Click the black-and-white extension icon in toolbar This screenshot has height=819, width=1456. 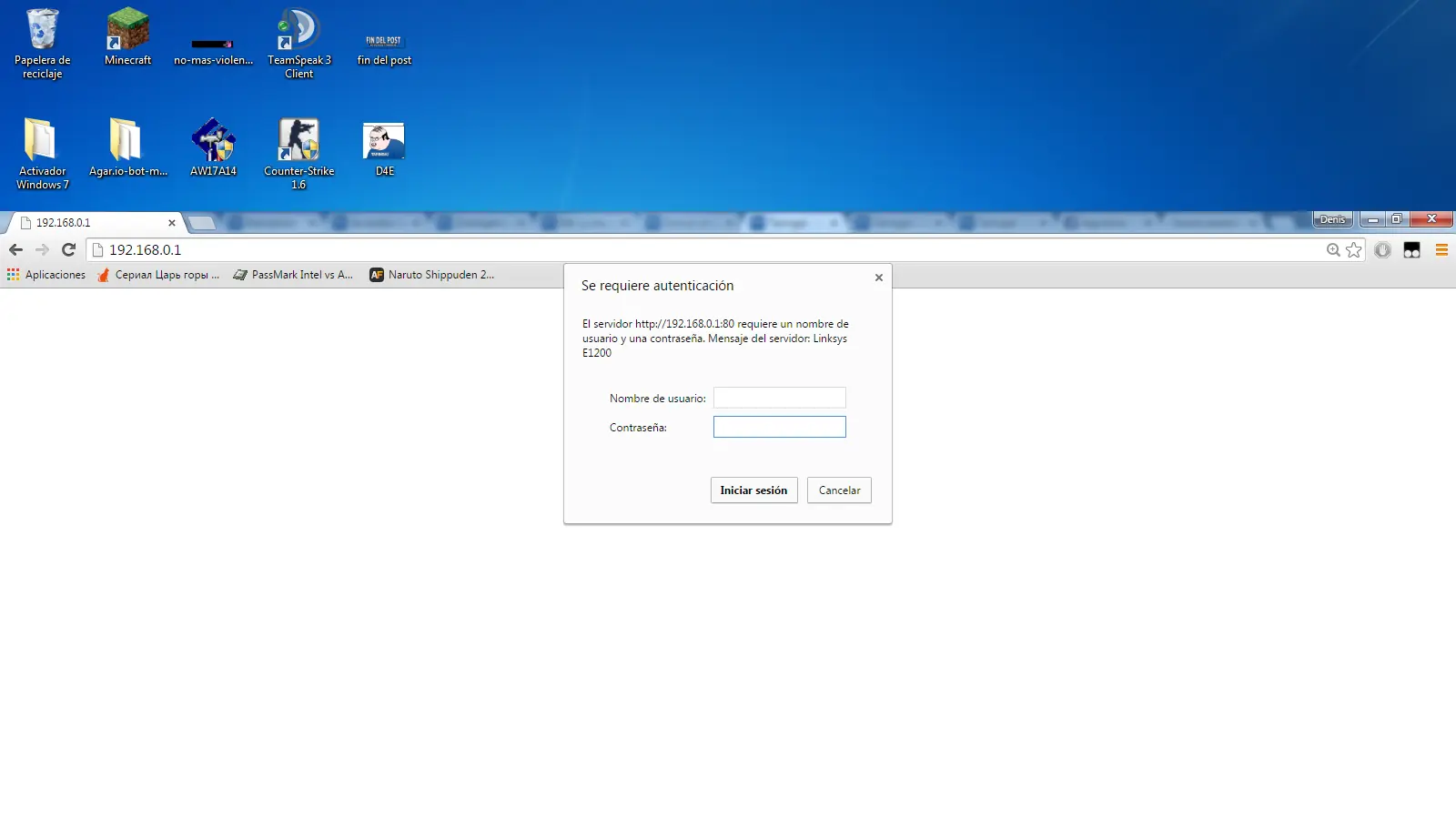(1412, 250)
